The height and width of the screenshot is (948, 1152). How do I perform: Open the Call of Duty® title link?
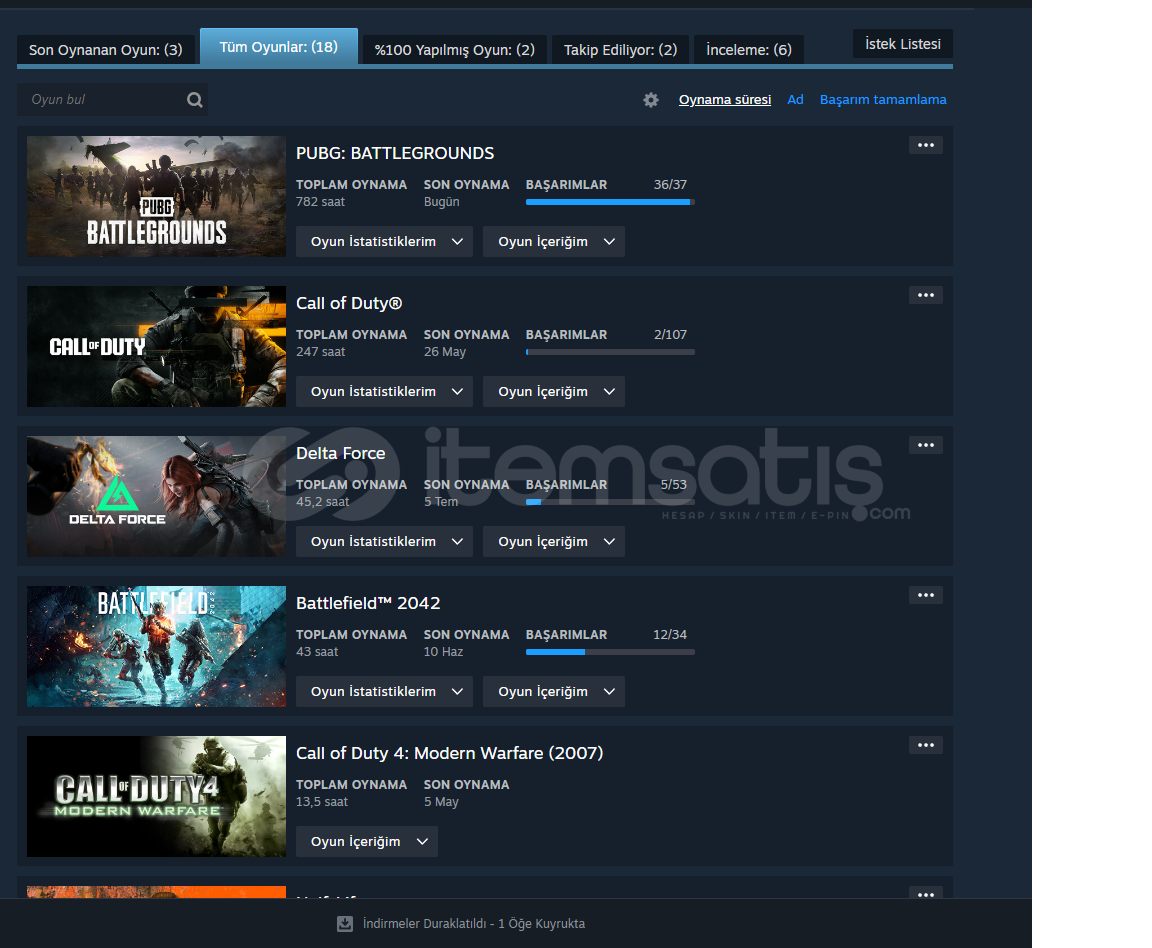pyautogui.click(x=349, y=303)
